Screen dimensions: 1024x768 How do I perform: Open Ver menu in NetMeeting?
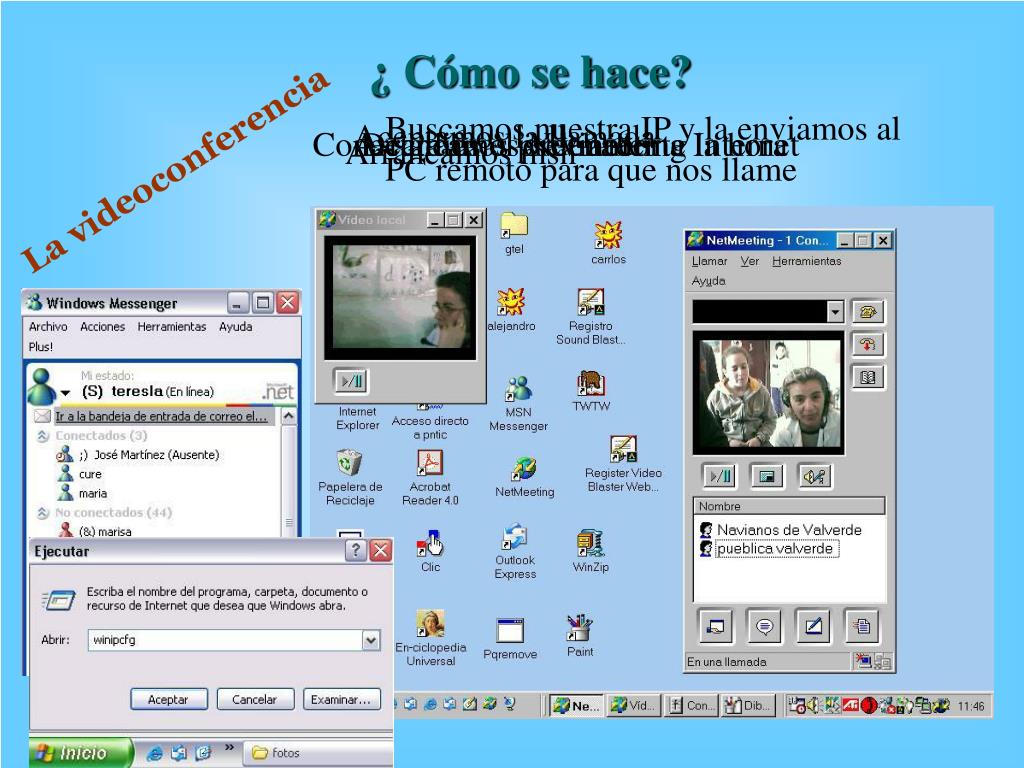[x=750, y=261]
